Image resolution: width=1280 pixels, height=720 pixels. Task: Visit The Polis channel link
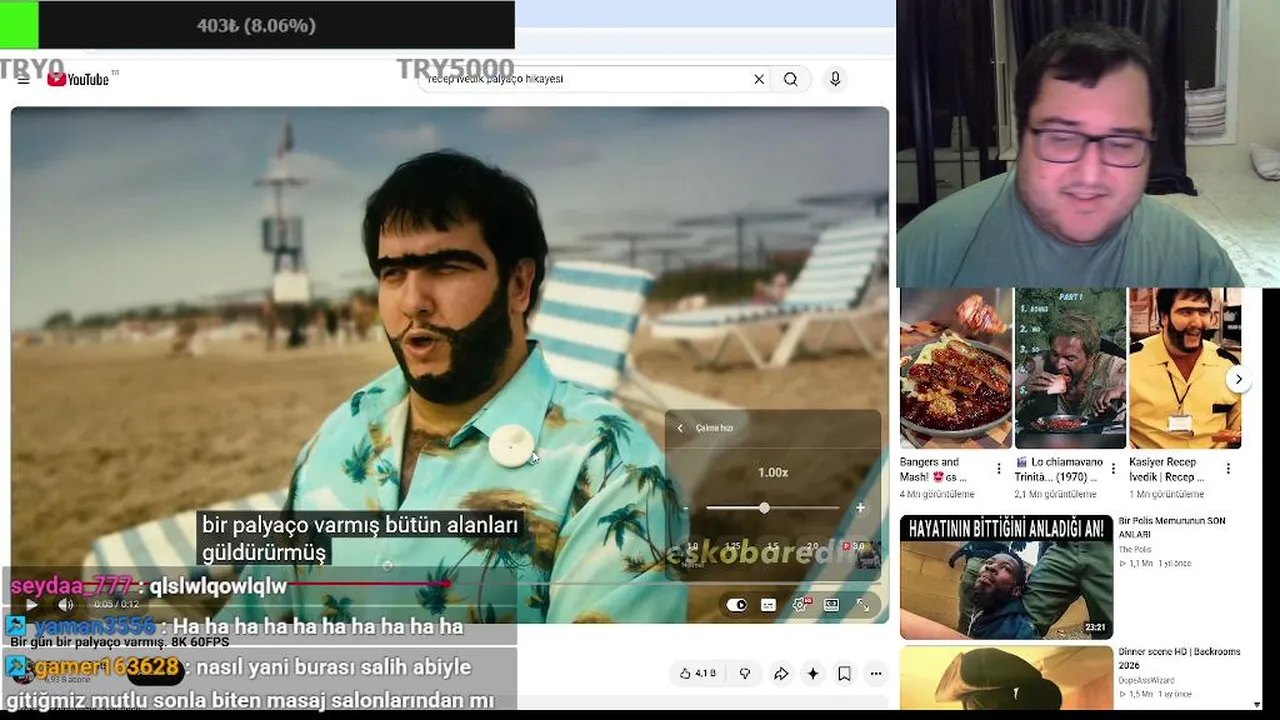click(x=1135, y=550)
